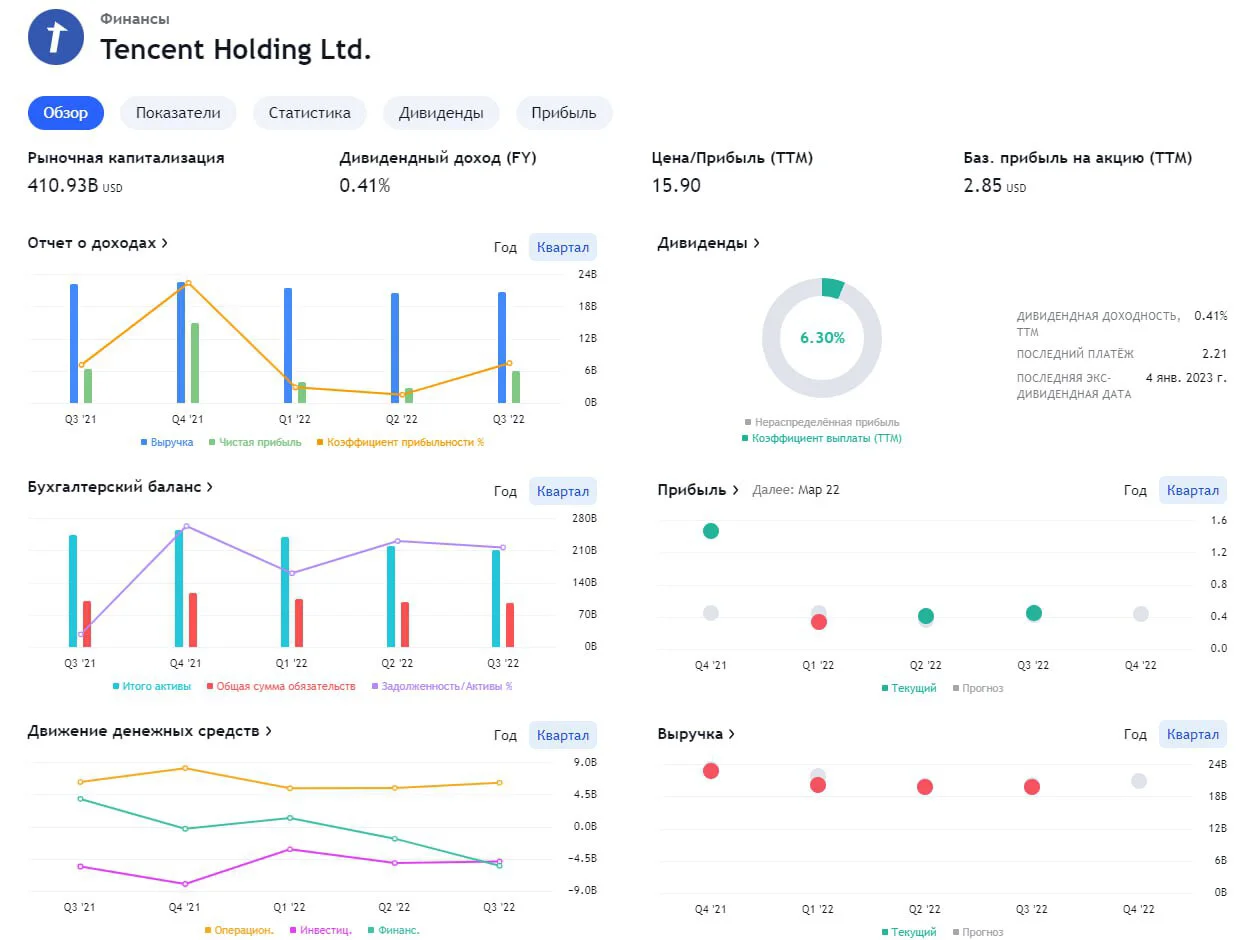Select Год in the Выручка chart
Screen dimensions: 1241x940
(1135, 734)
